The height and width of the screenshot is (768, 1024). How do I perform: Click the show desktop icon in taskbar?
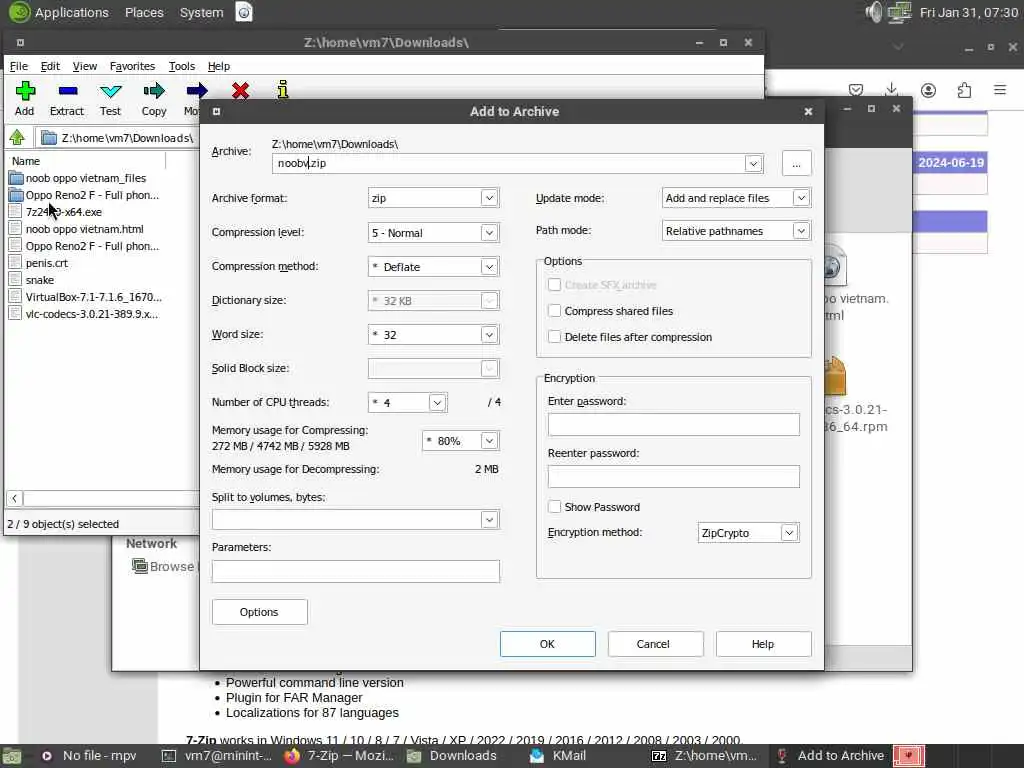(x=11, y=756)
